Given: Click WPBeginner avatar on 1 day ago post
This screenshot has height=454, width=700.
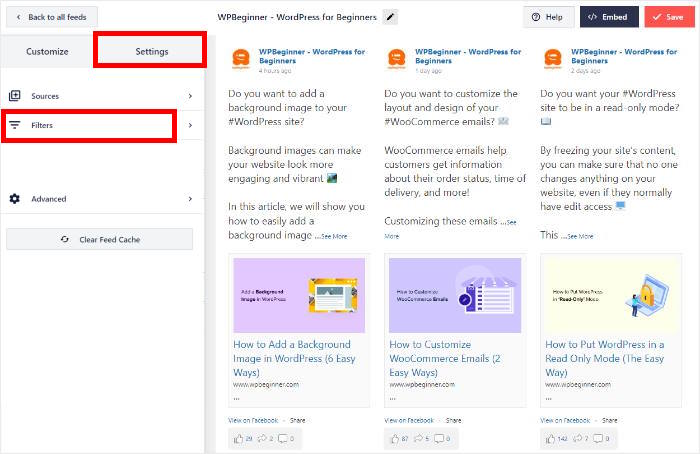Looking at the screenshot, I should pyautogui.click(x=397, y=59).
